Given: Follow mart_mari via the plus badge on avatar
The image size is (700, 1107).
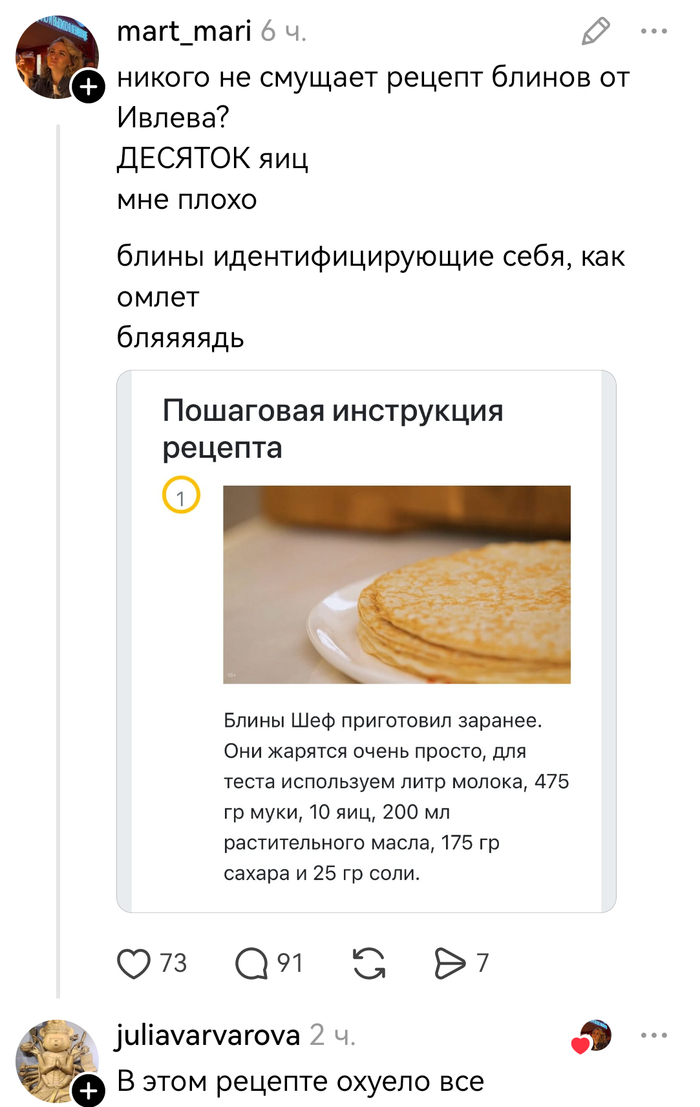Looking at the screenshot, I should pyautogui.click(x=88, y=87).
